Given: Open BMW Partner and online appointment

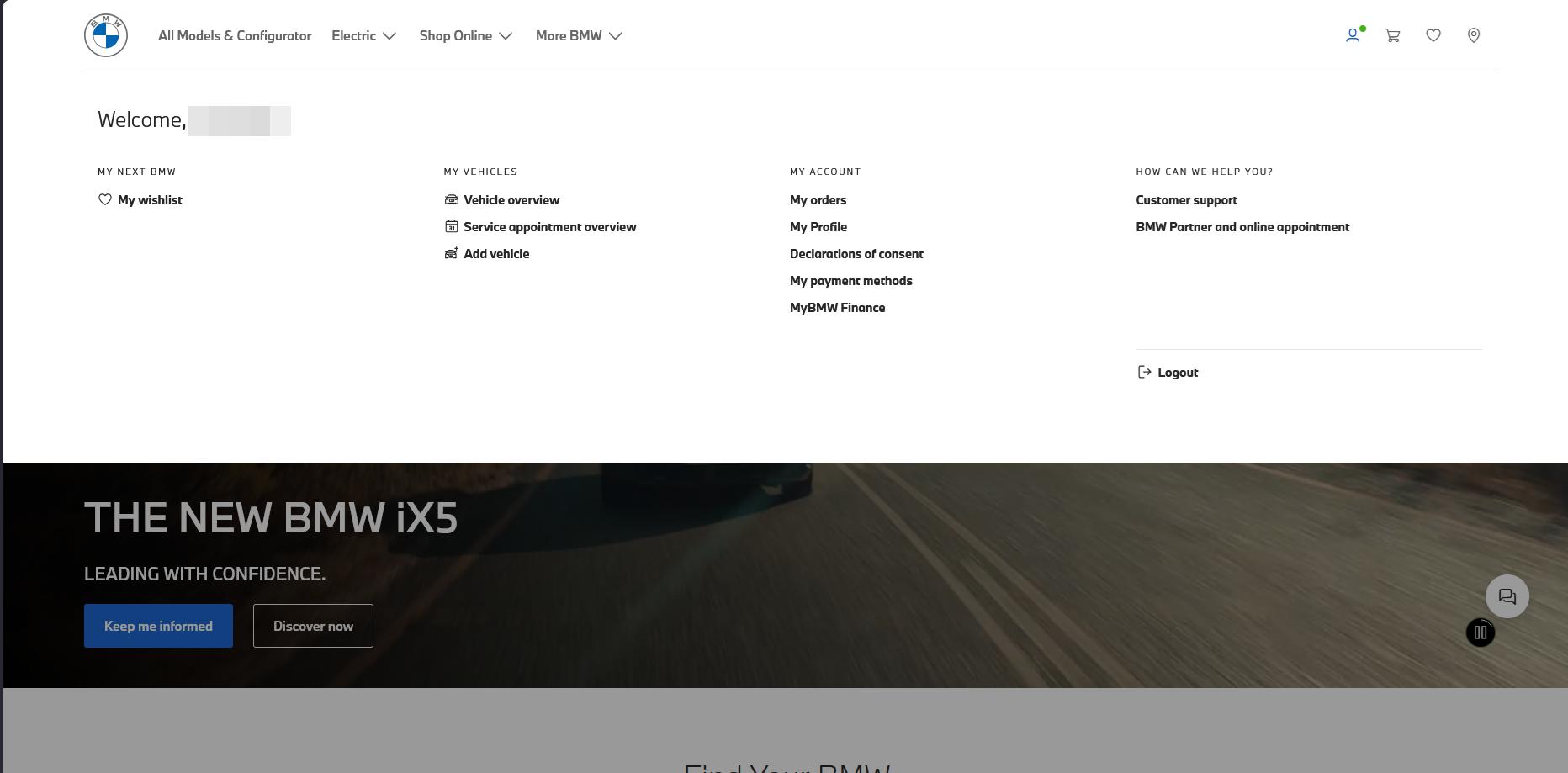Looking at the screenshot, I should click(1242, 226).
